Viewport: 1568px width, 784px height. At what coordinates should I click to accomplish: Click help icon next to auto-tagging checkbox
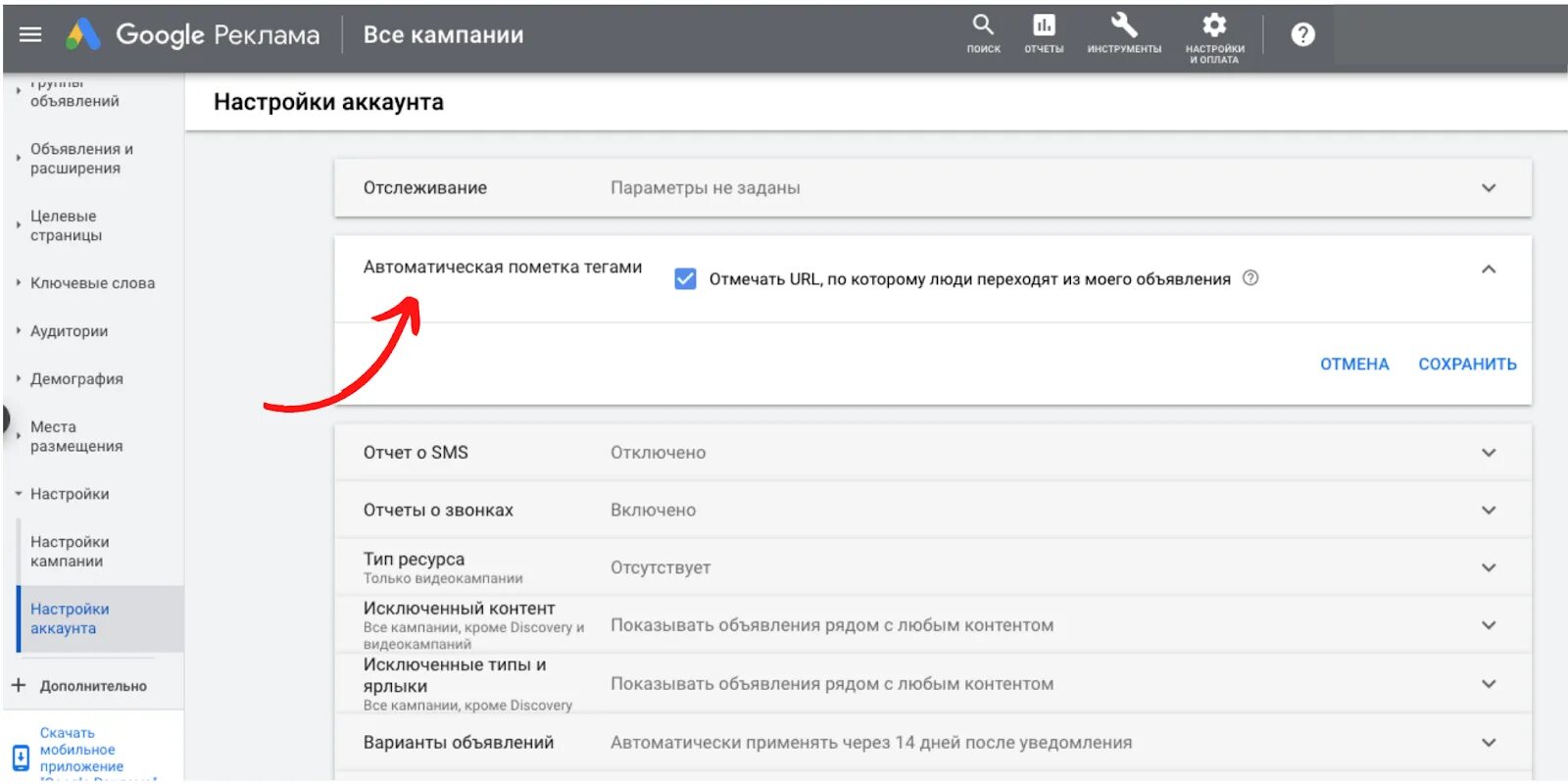[x=1250, y=278]
